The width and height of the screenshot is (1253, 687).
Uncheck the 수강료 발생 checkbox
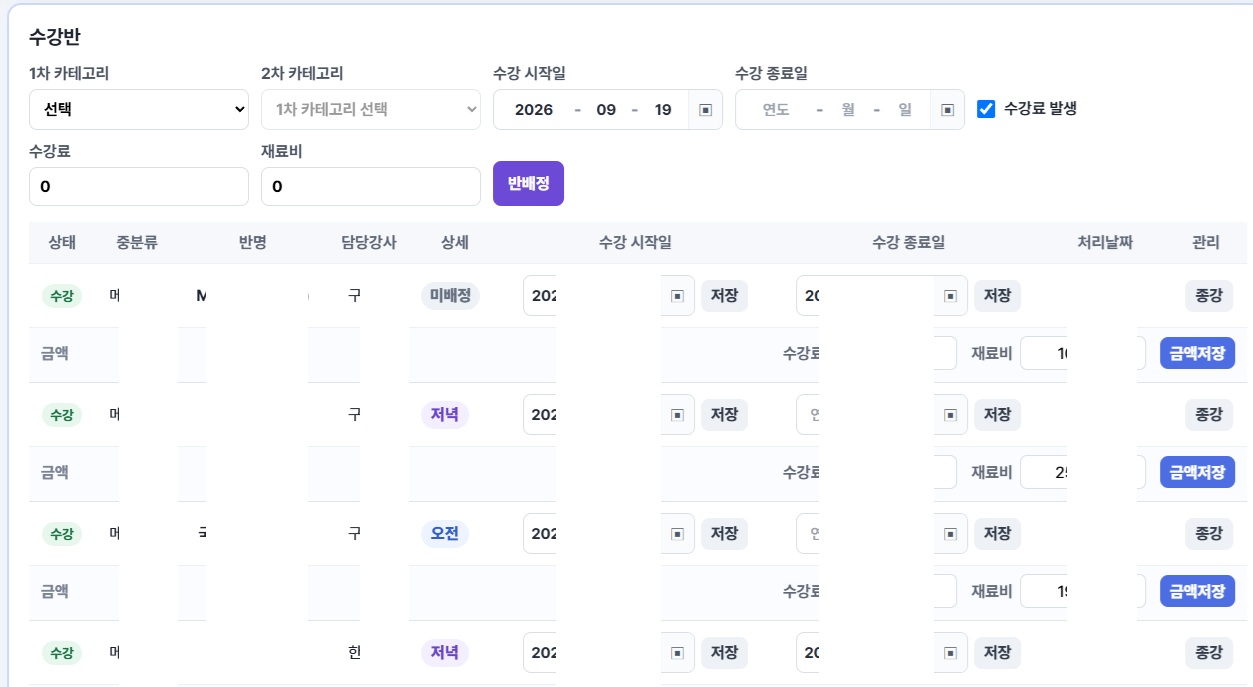pyautogui.click(x=986, y=109)
